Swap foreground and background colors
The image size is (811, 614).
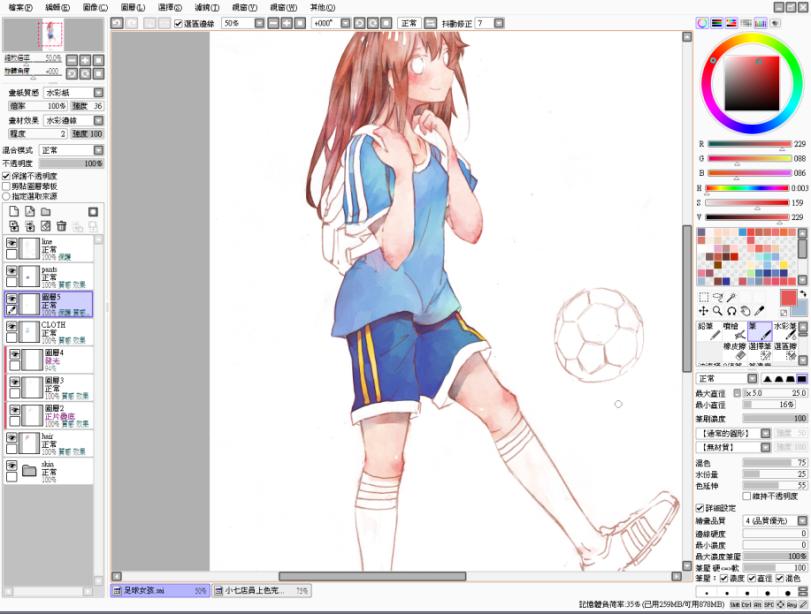pos(803,293)
